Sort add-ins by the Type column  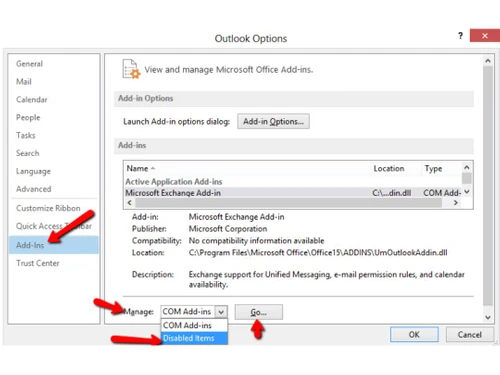click(x=441, y=169)
